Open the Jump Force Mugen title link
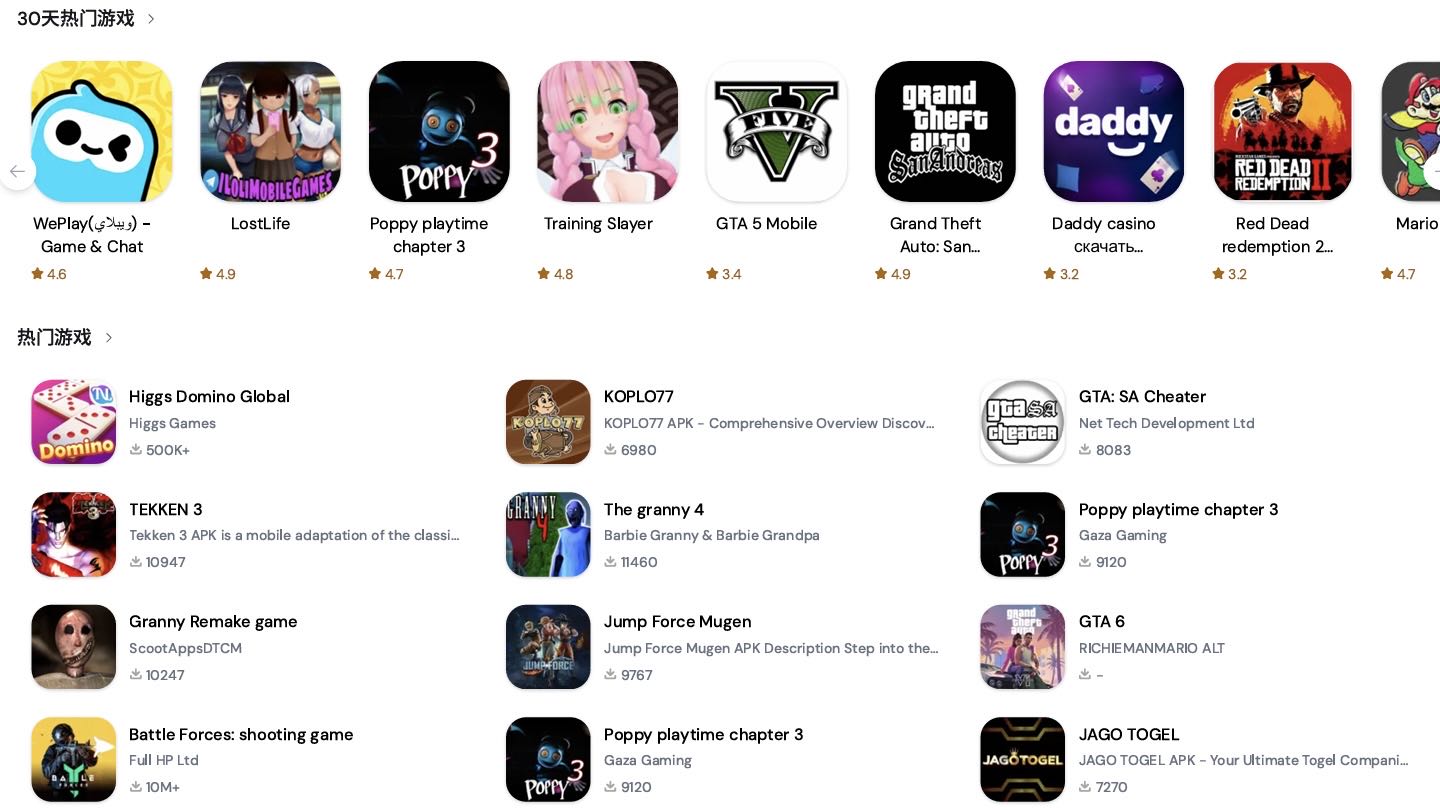 (x=677, y=621)
